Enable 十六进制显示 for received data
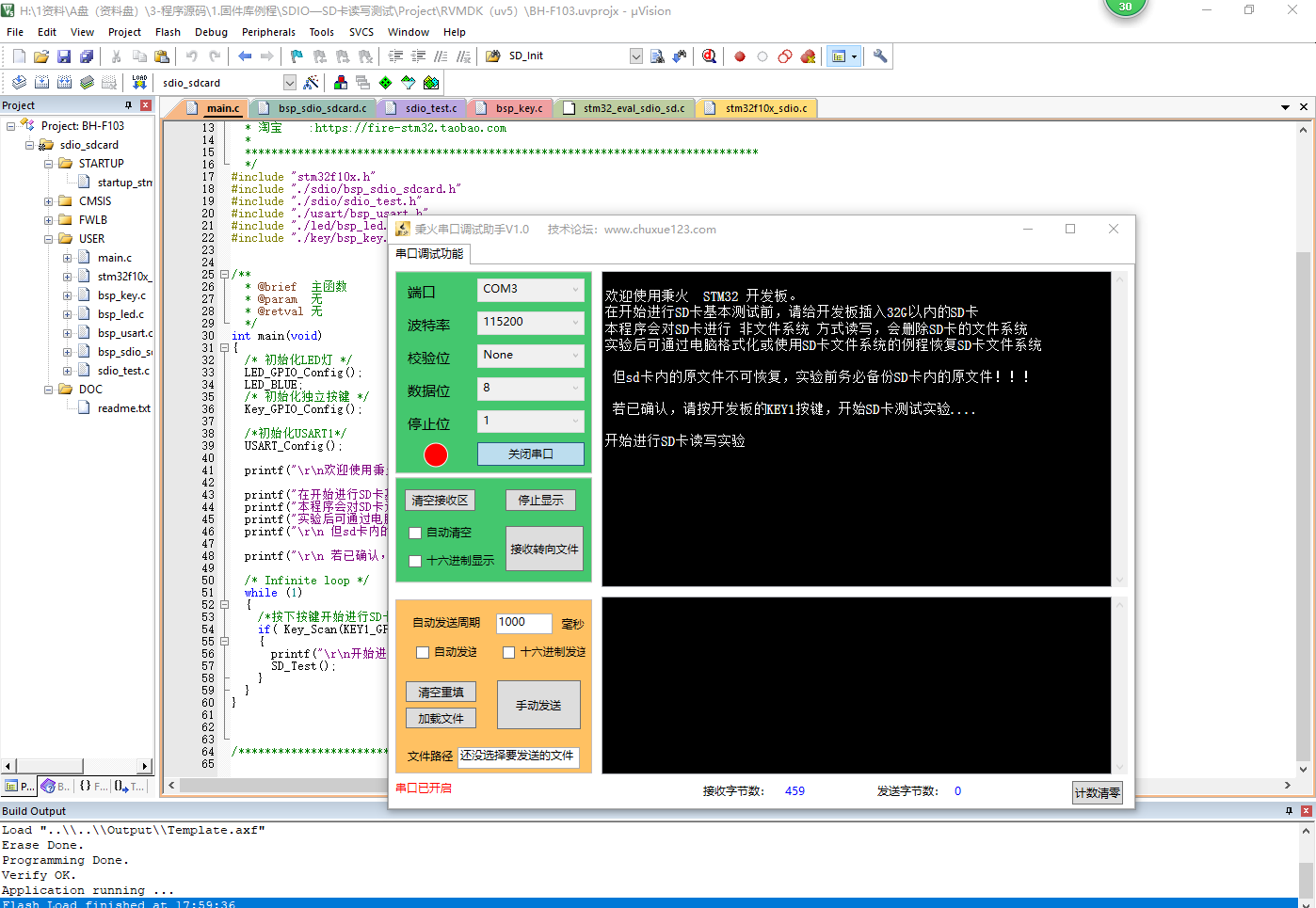 pyautogui.click(x=415, y=561)
